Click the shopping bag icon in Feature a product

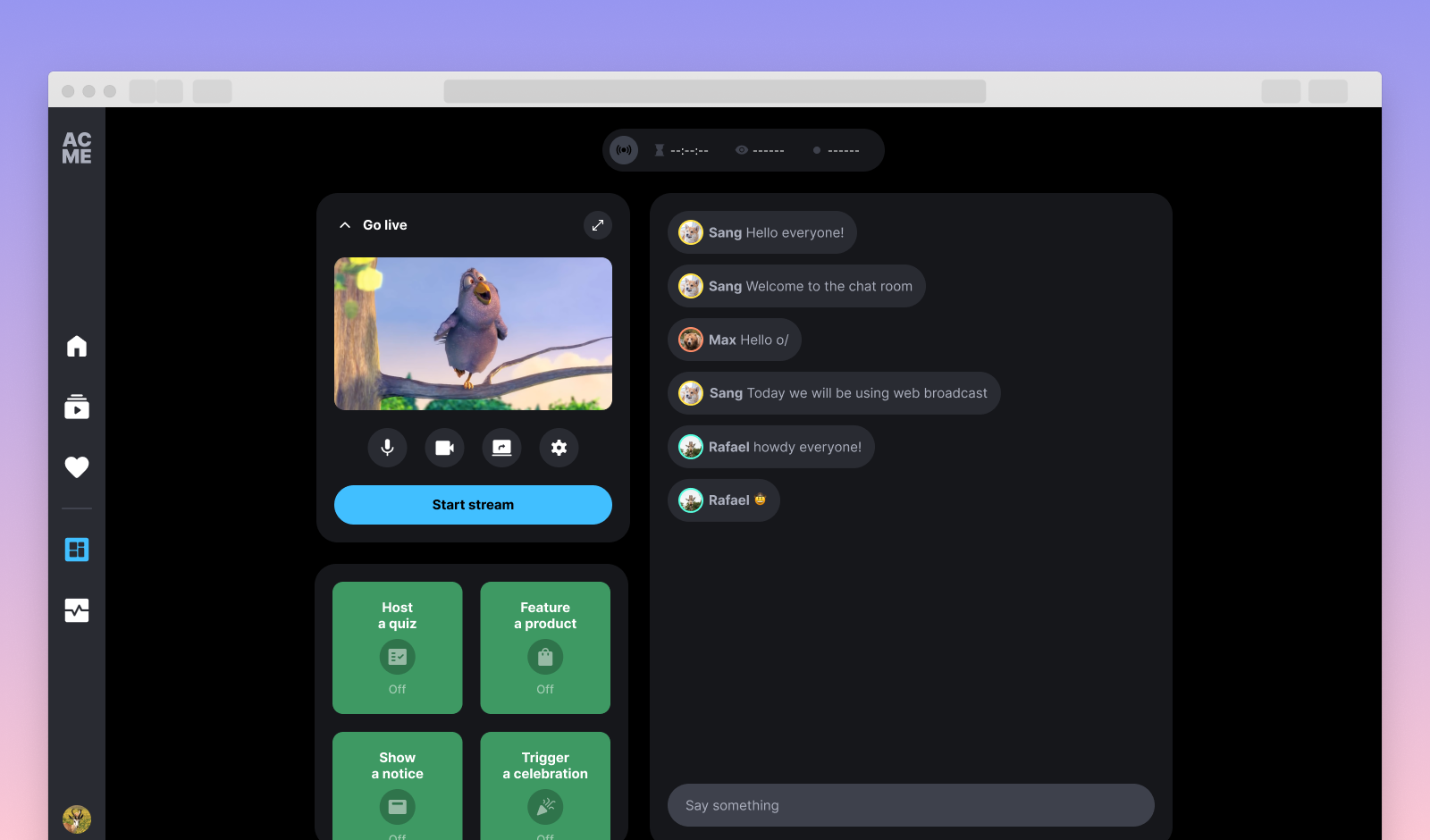click(545, 657)
